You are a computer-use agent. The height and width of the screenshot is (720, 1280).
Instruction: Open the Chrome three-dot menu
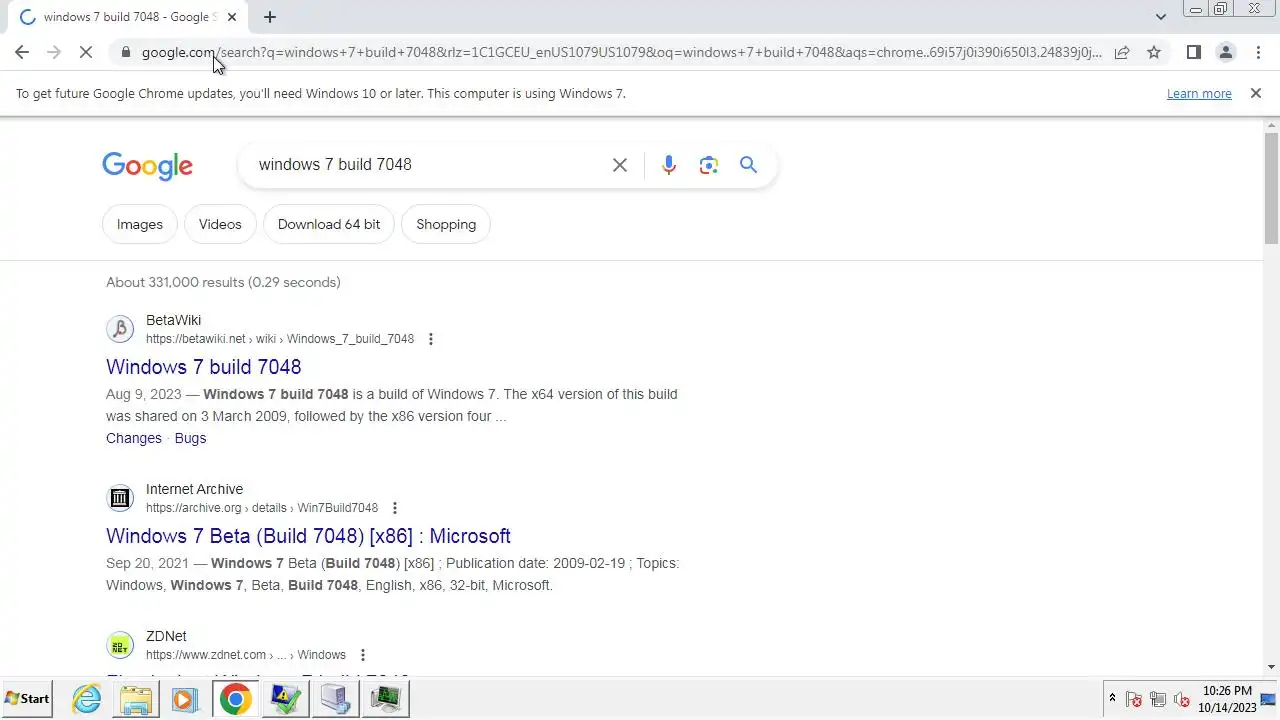pos(1258,52)
